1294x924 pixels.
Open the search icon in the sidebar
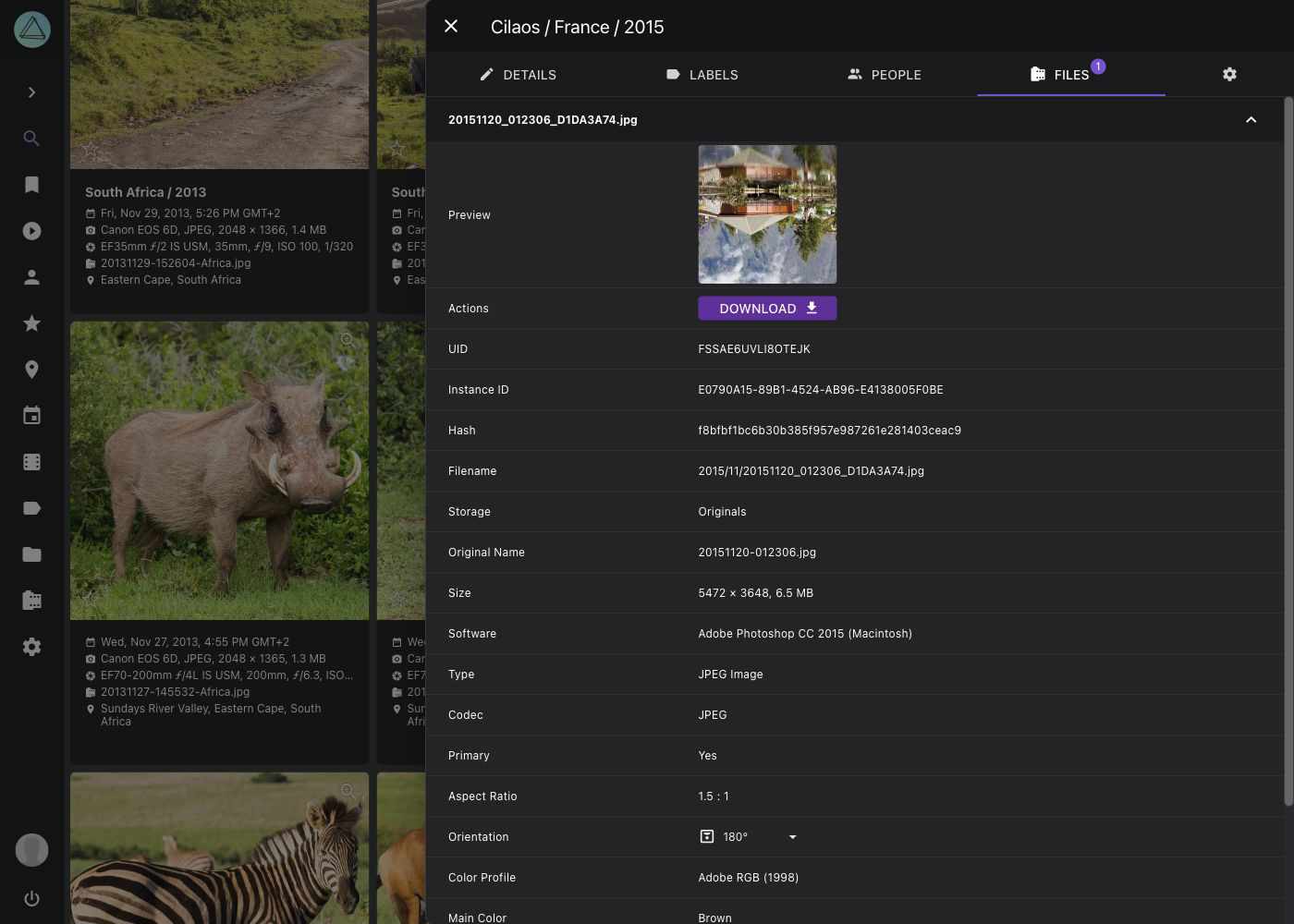(x=31, y=138)
